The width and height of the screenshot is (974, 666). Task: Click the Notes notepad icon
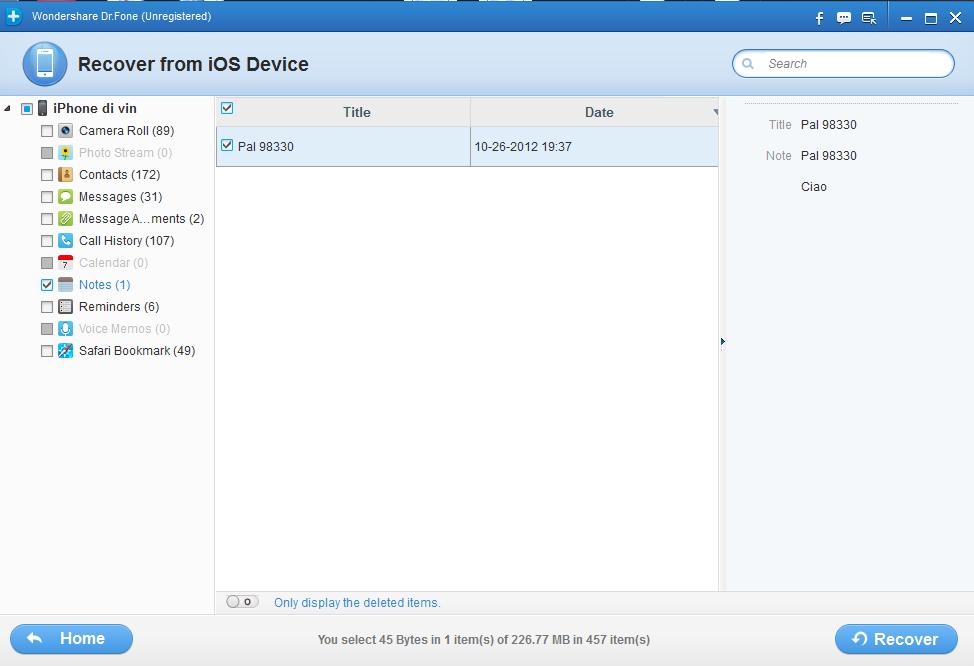point(65,285)
